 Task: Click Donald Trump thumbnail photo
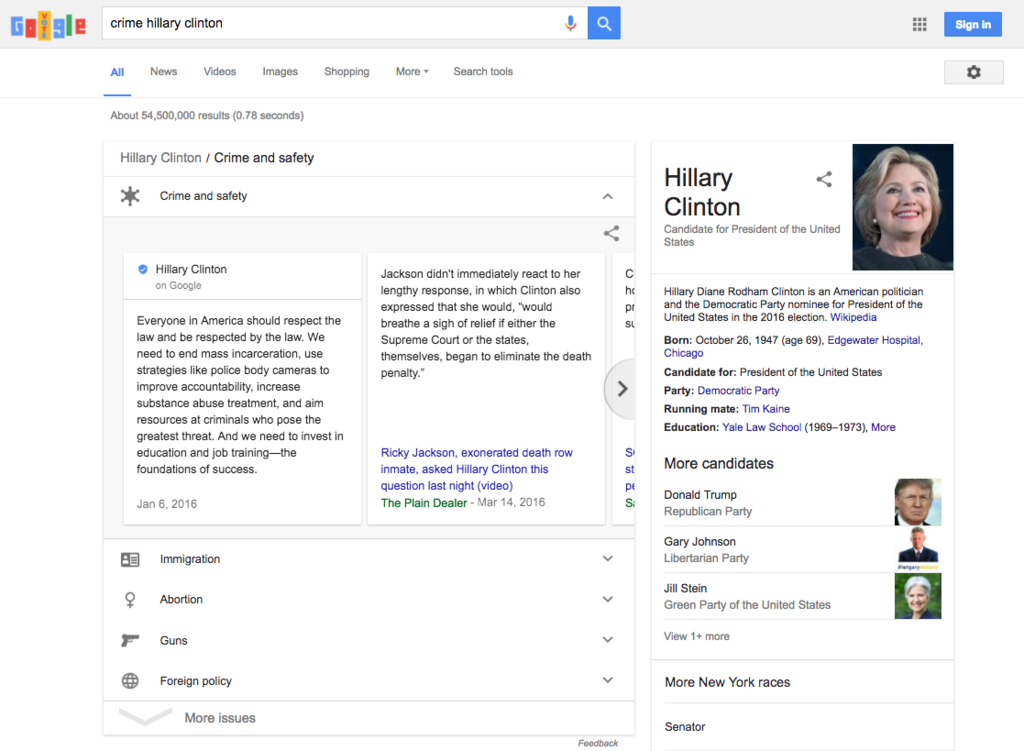tap(918, 502)
